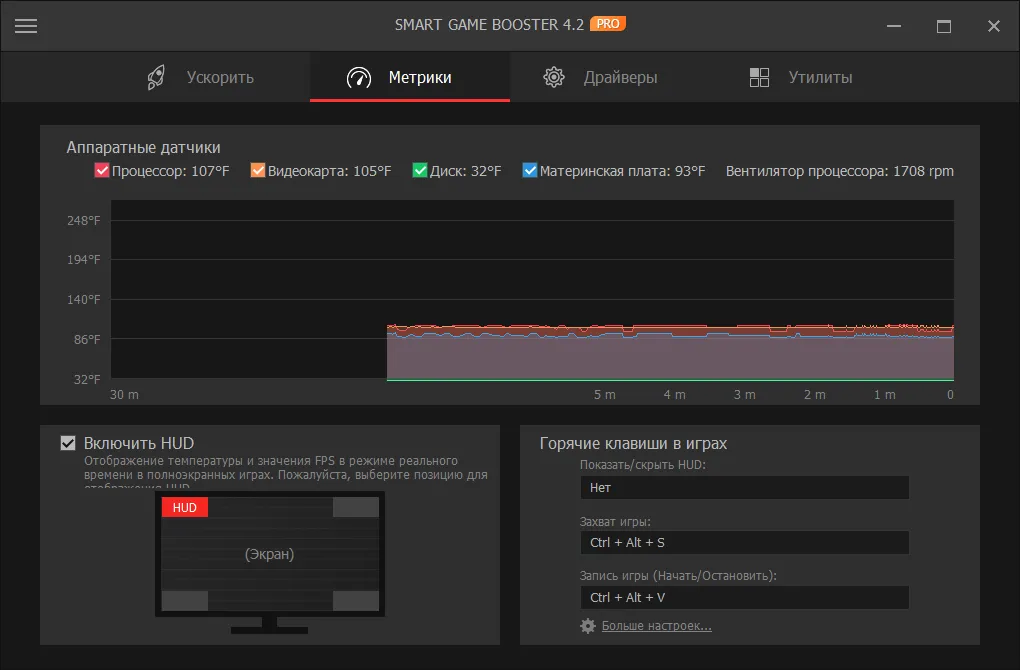Toggle the Видеокарта sensor checkbox
The width and height of the screenshot is (1020, 670).
pyautogui.click(x=258, y=171)
